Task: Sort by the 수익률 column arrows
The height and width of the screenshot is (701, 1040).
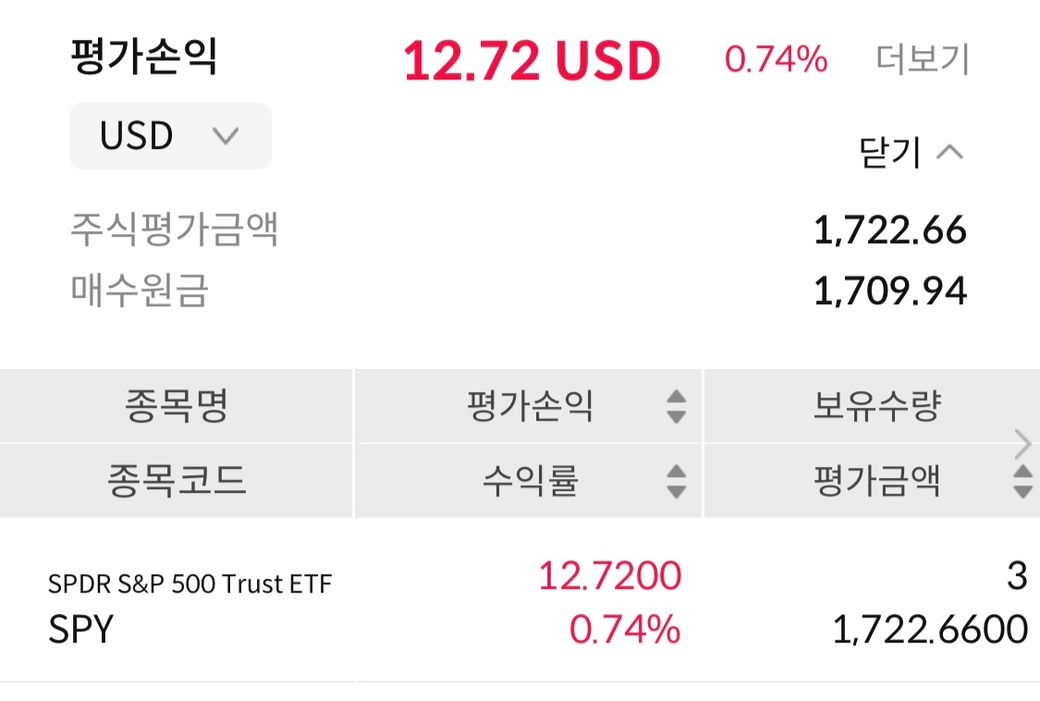Action: (676, 481)
